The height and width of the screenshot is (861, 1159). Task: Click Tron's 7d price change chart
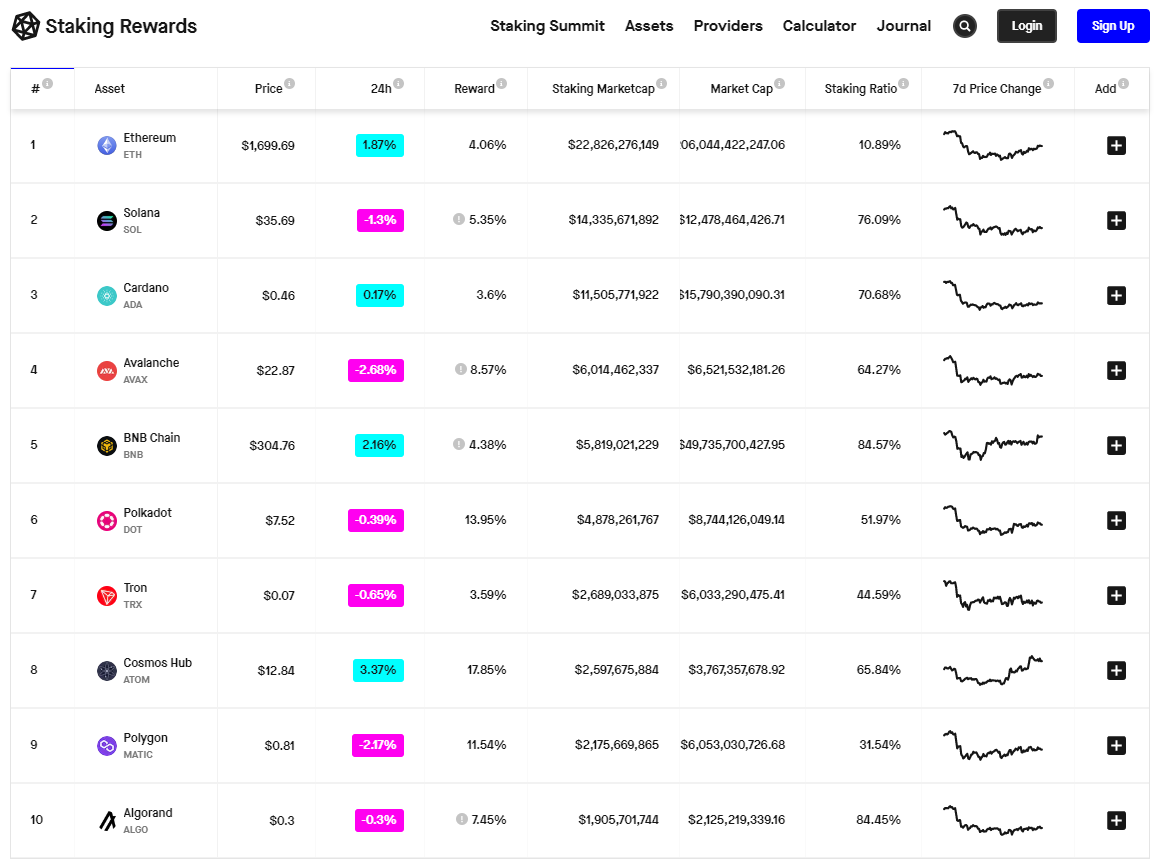992,594
